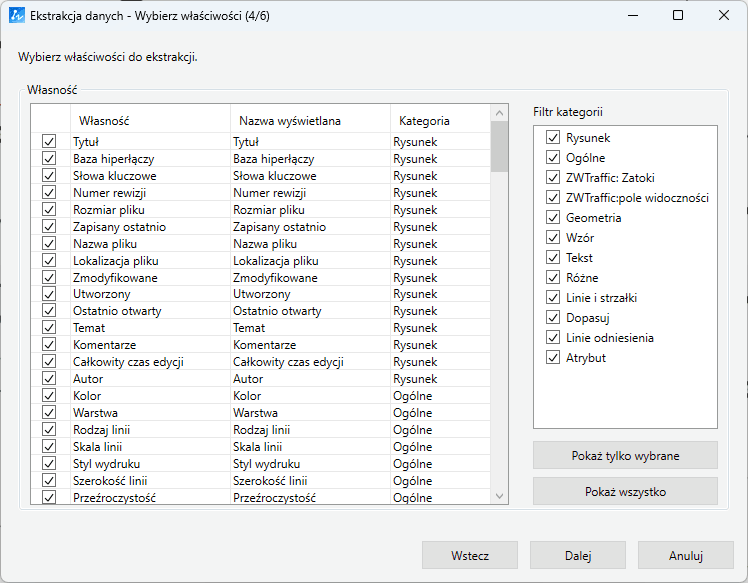Cancel with the Anuluj button
748x583 pixels.
point(686,555)
